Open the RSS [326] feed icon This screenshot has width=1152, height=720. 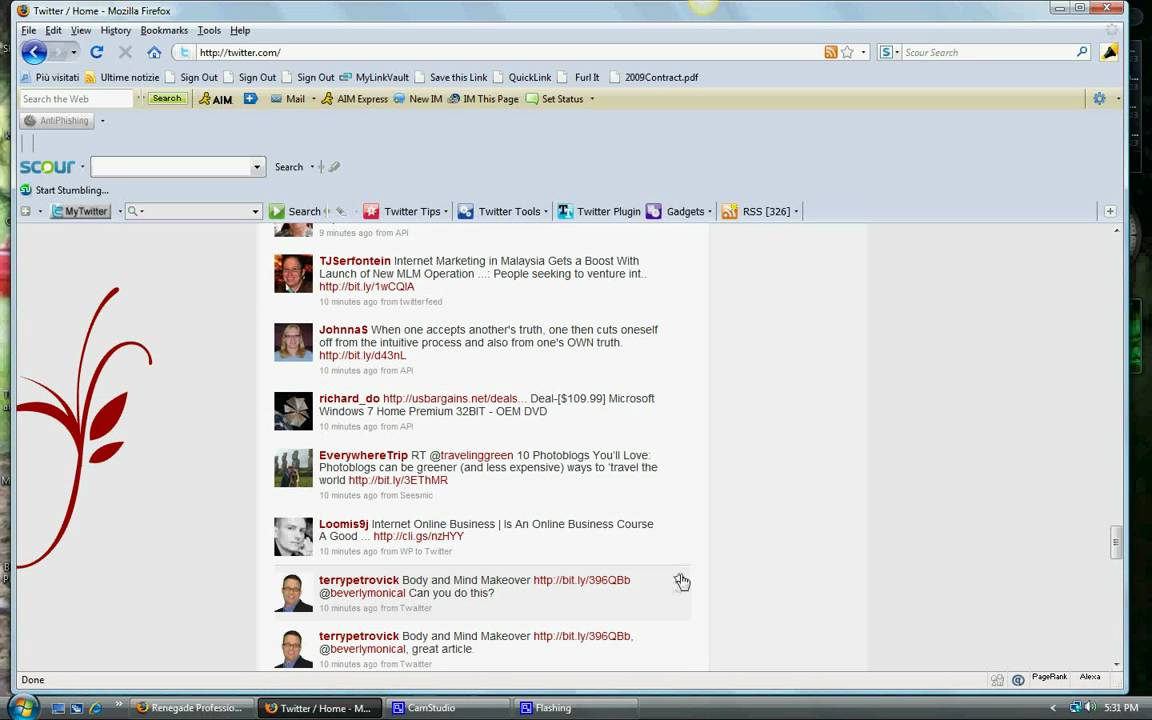730,212
